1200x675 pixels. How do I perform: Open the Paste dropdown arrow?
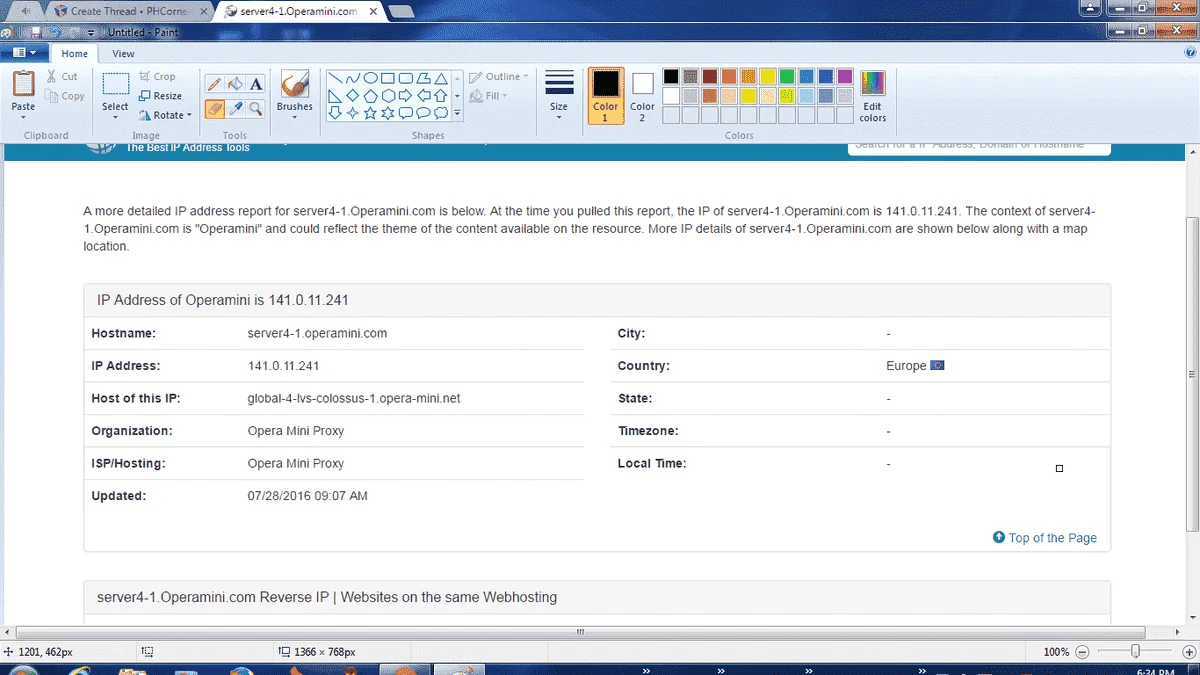pyautogui.click(x=23, y=117)
